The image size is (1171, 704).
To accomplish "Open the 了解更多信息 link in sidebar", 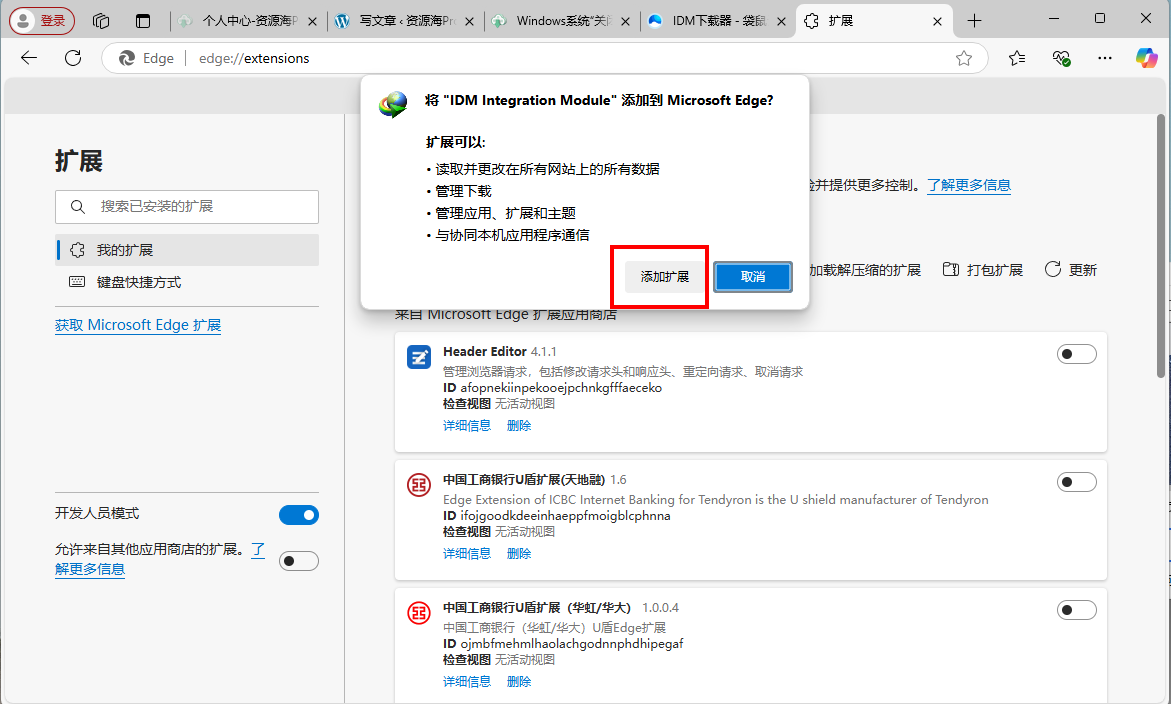I will 90,569.
